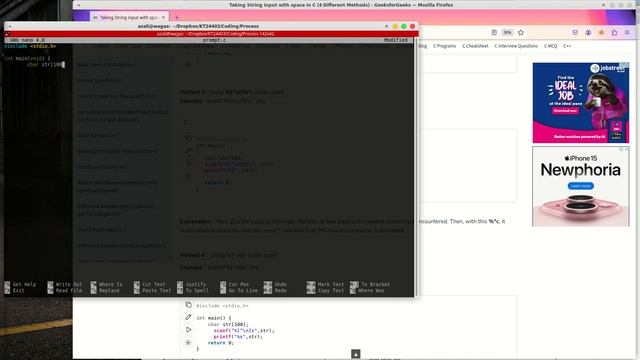The image size is (640, 360).
Task: Open the Firefox extensions puzzle icon
Action: coord(614,32)
